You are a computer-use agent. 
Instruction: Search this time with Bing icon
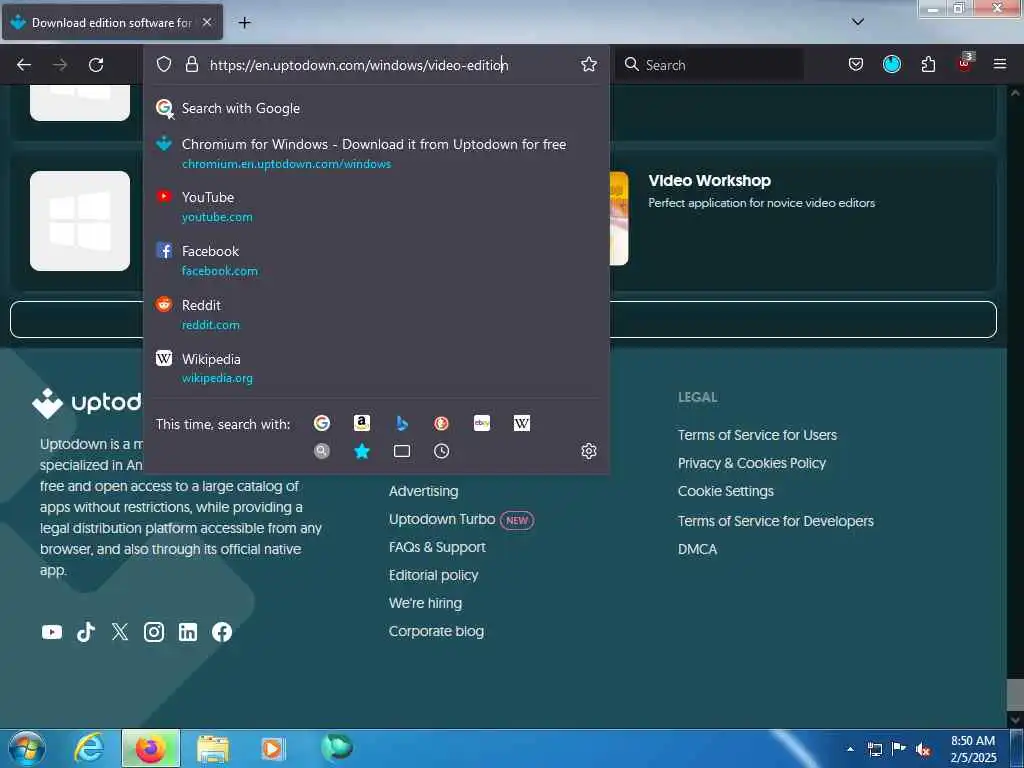coord(402,423)
